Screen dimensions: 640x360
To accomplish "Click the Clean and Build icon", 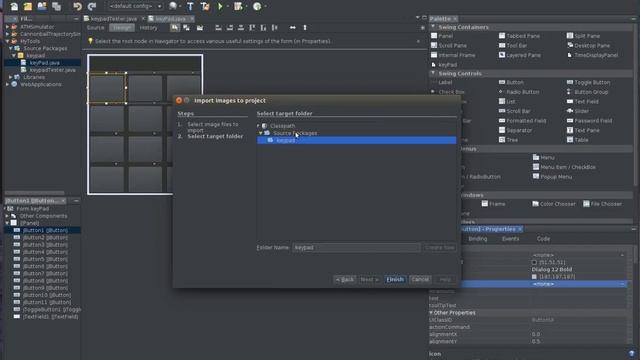I will click(205, 6).
